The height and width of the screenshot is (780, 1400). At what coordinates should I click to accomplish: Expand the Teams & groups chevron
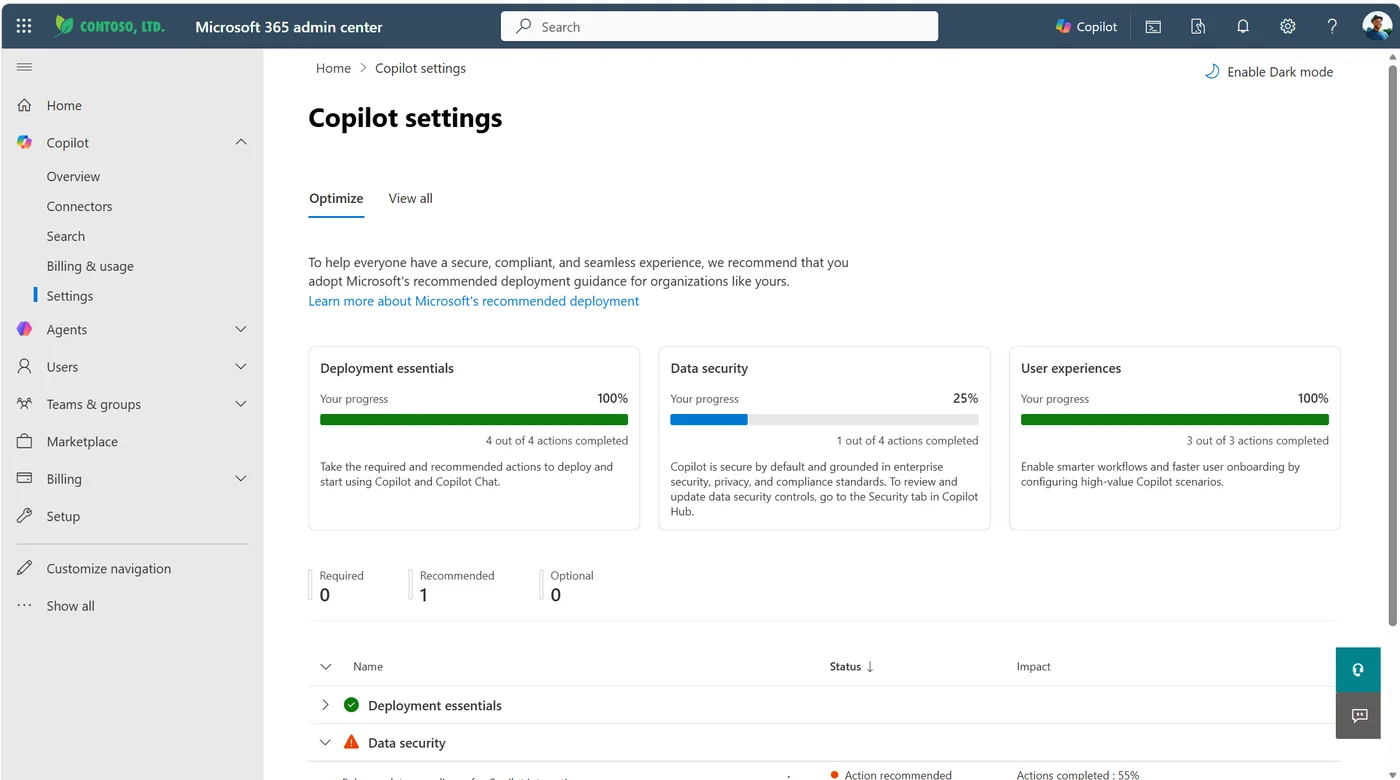pos(241,404)
